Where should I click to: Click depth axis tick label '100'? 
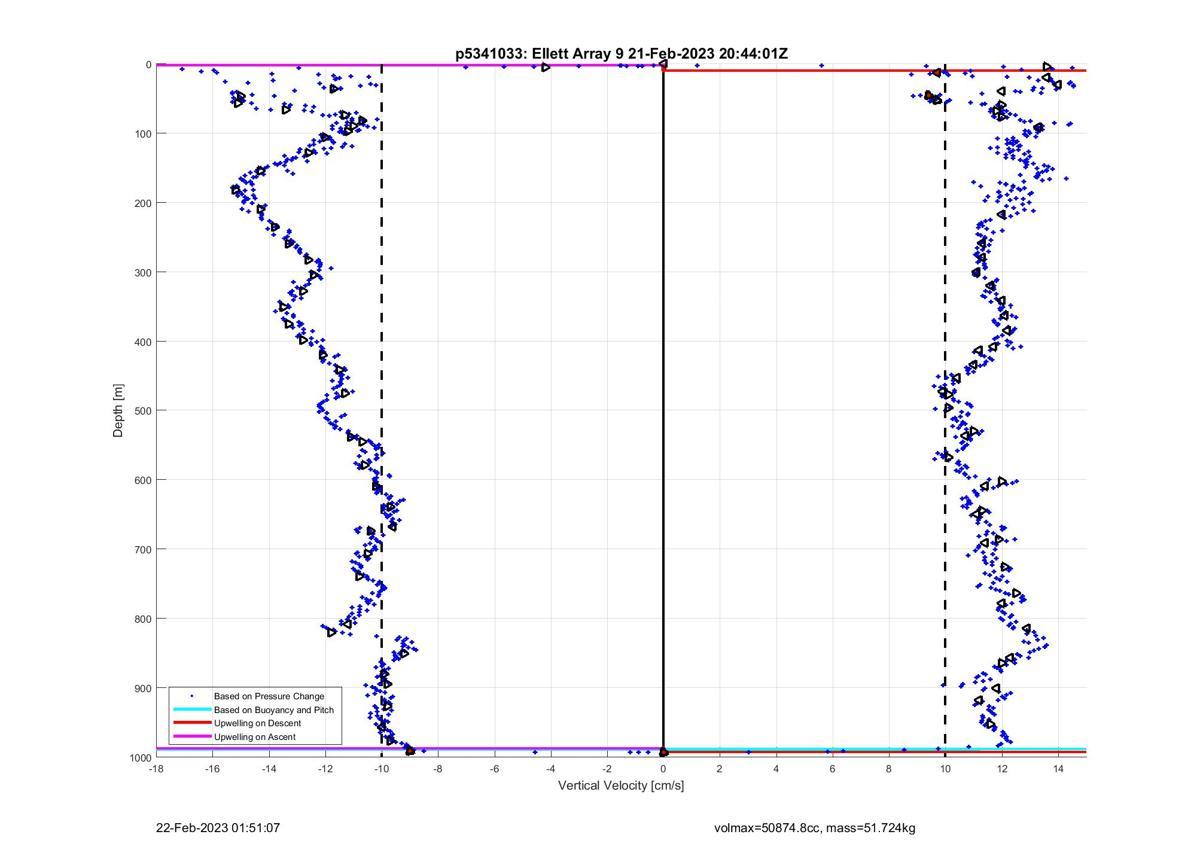click(142, 134)
